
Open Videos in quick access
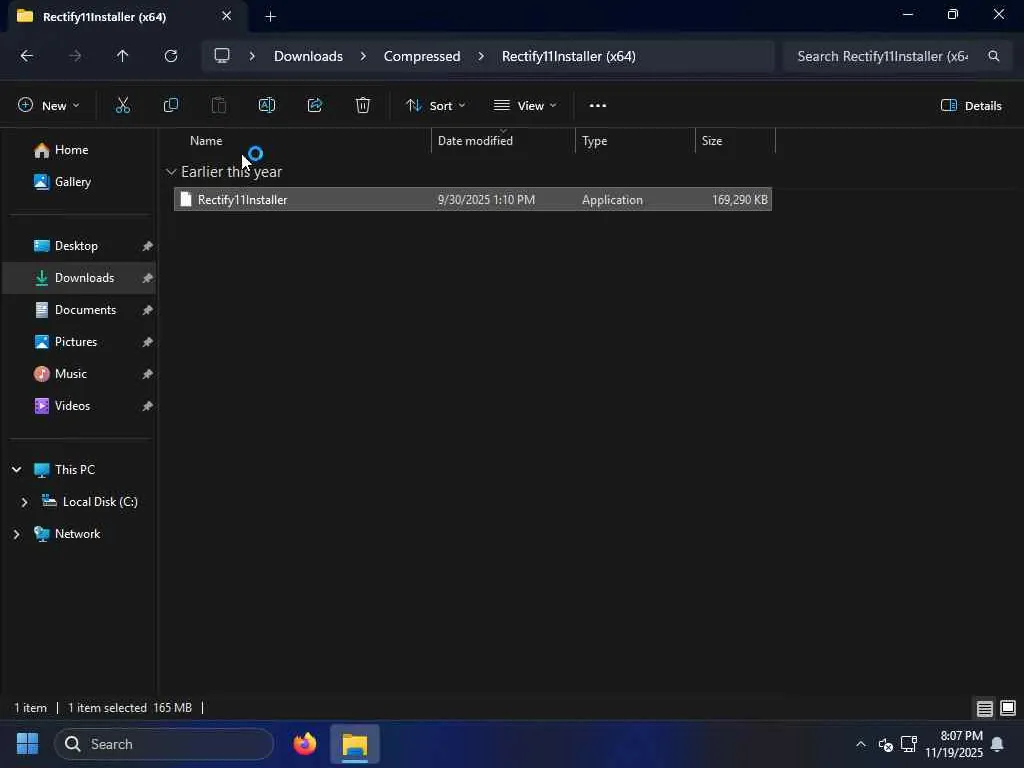coord(72,406)
